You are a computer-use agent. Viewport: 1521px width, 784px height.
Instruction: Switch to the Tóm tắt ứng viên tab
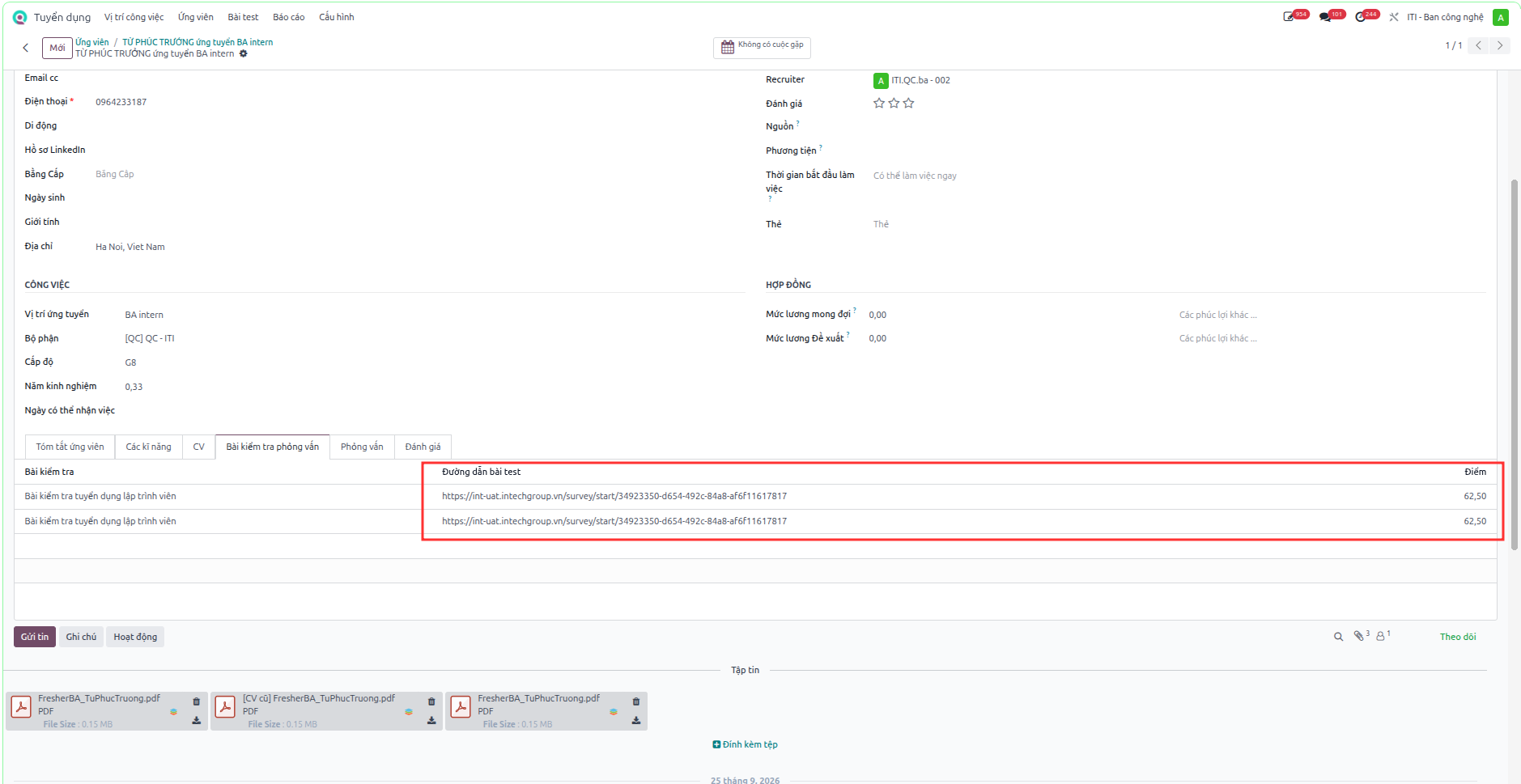pos(70,447)
